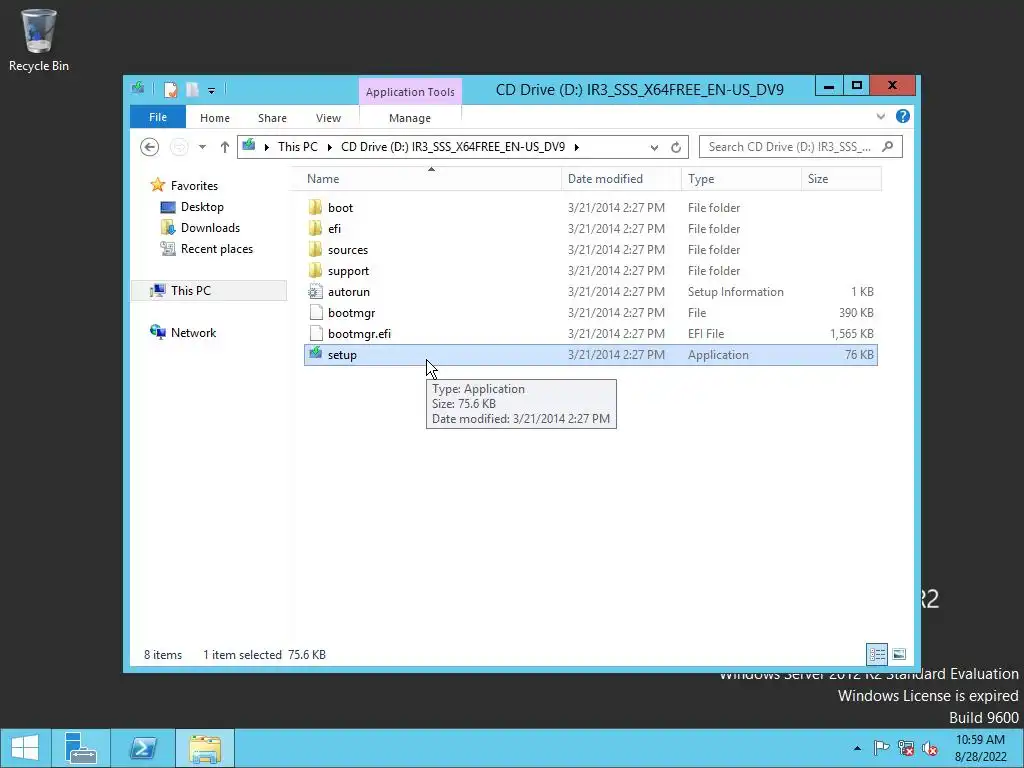1024x768 pixels.
Task: Sort by the Name column header
Action: pyautogui.click(x=323, y=179)
